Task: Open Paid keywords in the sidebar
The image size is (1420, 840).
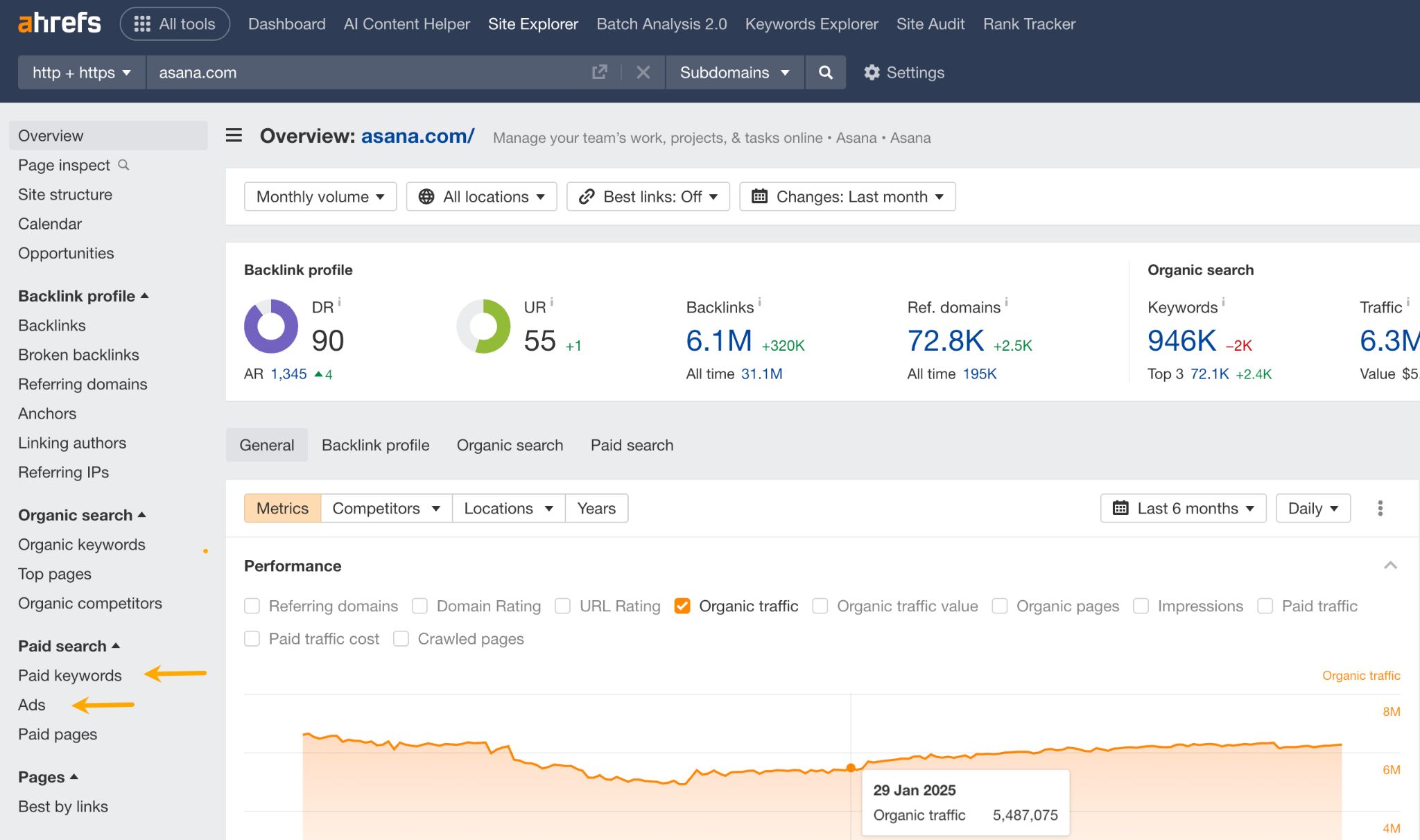Action: (69, 675)
